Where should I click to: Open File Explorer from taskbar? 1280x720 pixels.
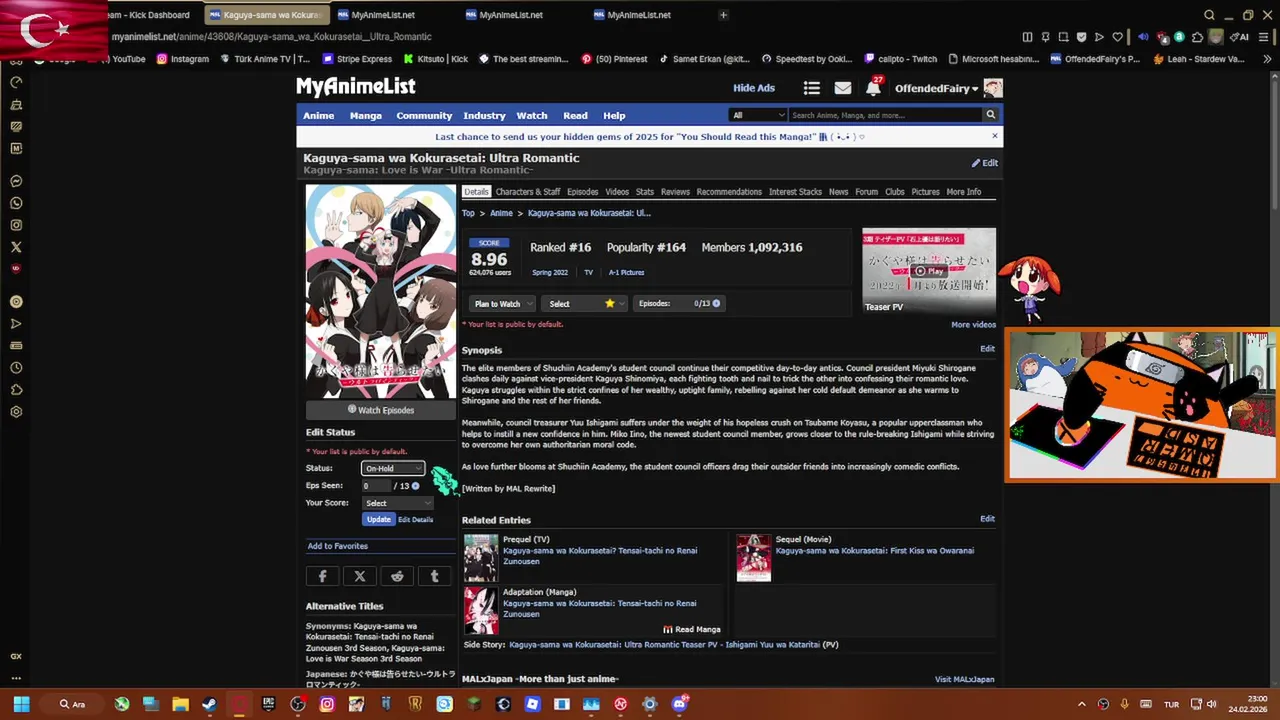click(180, 704)
